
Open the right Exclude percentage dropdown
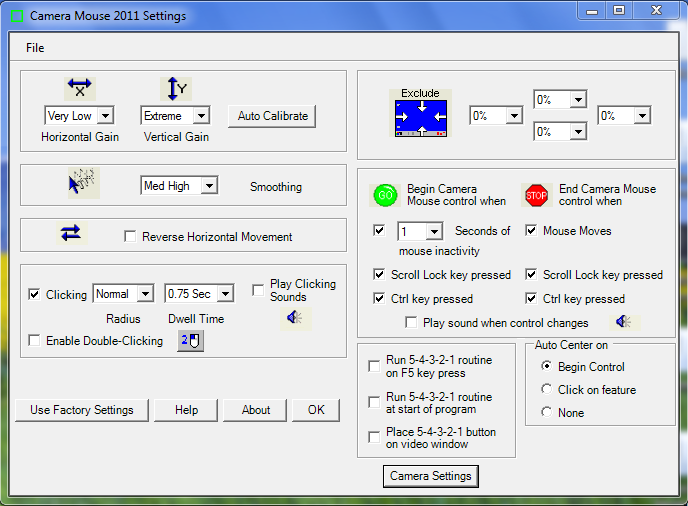[x=642, y=116]
